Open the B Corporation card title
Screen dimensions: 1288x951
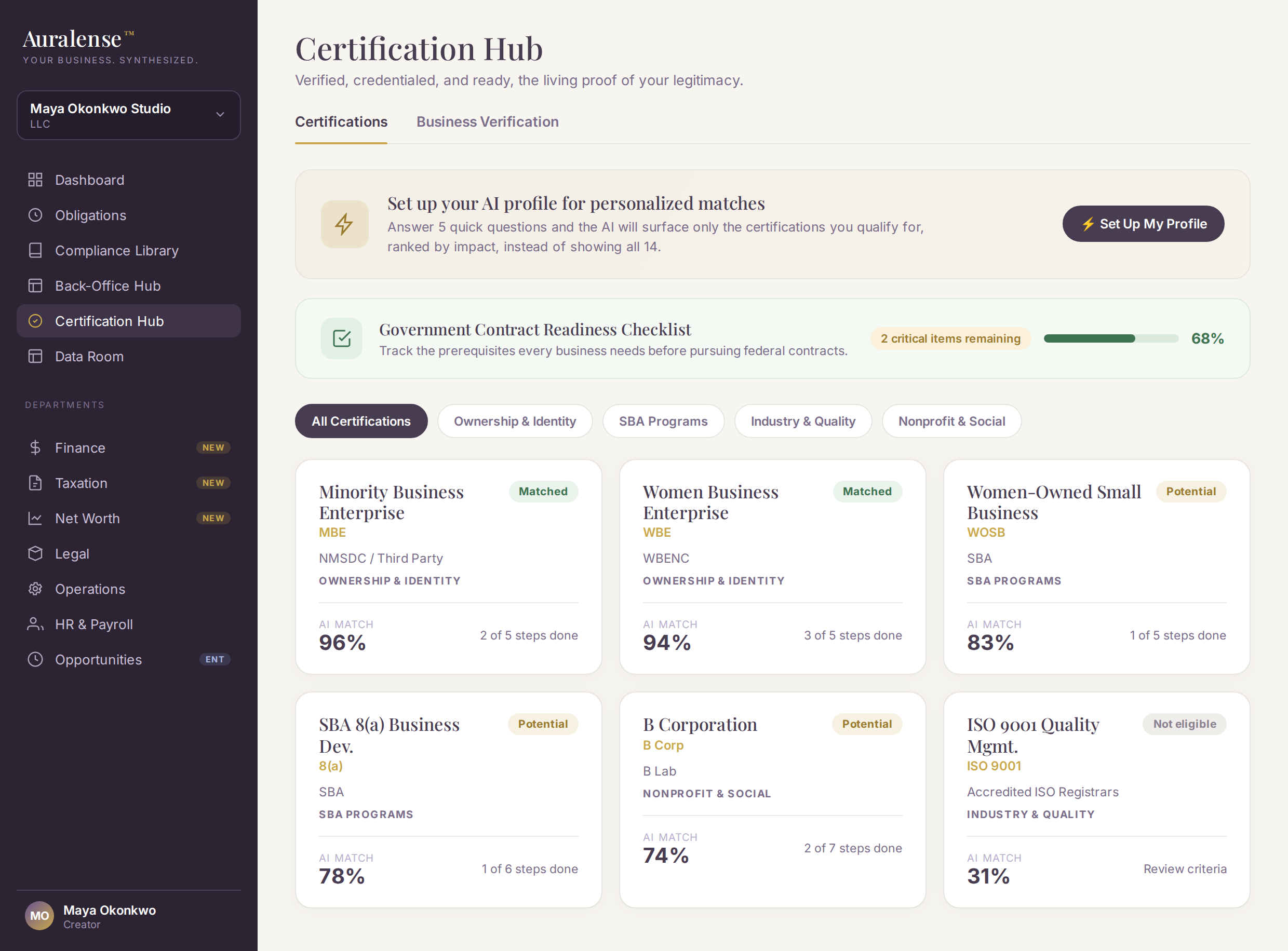[700, 724]
